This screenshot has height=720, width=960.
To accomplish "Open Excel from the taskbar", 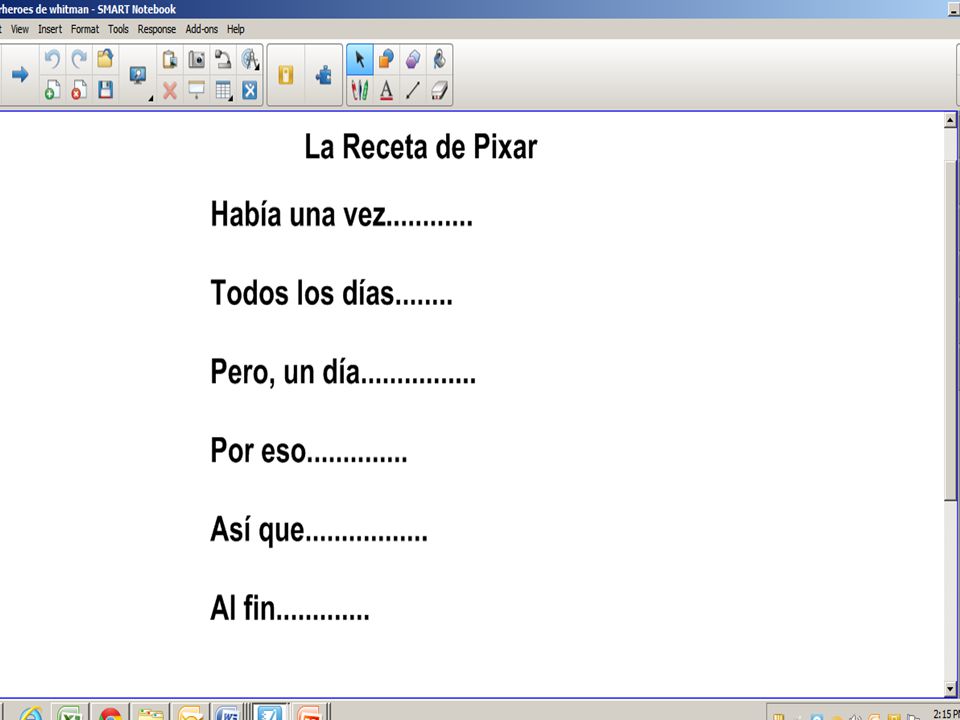I will [x=70, y=713].
